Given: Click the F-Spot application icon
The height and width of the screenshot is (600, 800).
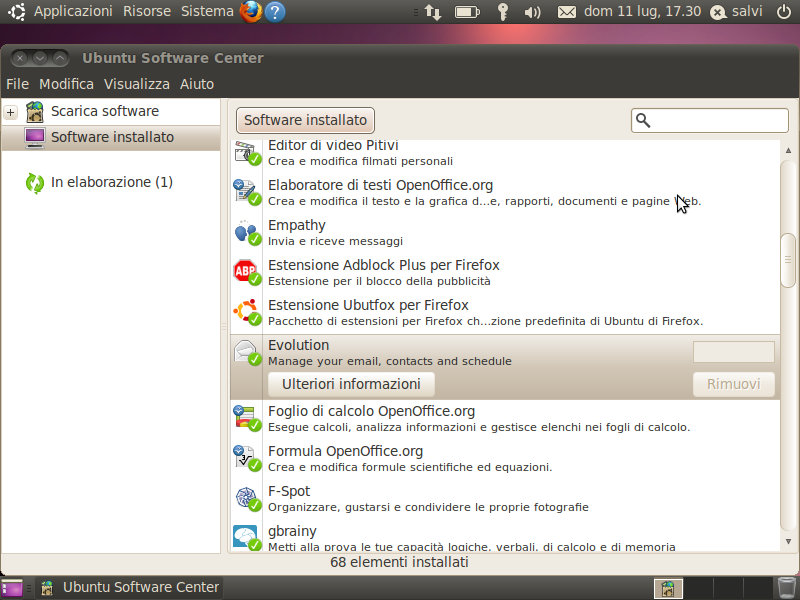Looking at the screenshot, I should (247, 498).
